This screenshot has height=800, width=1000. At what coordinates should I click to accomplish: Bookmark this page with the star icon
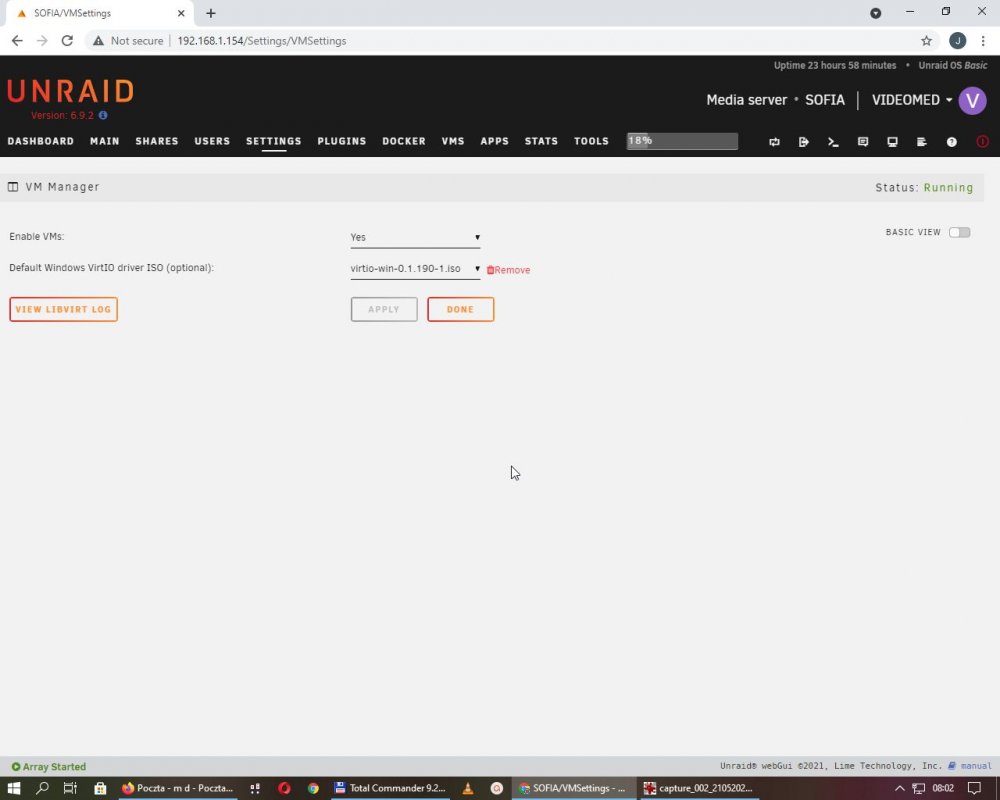click(926, 41)
